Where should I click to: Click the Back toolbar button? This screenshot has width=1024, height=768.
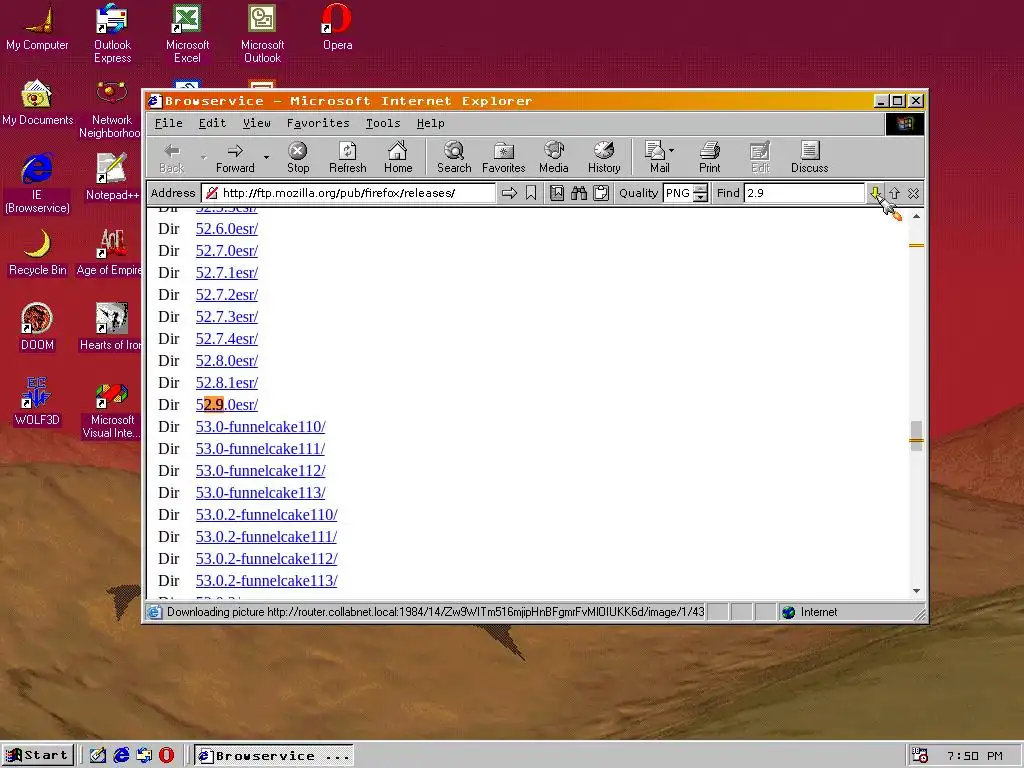pos(172,157)
